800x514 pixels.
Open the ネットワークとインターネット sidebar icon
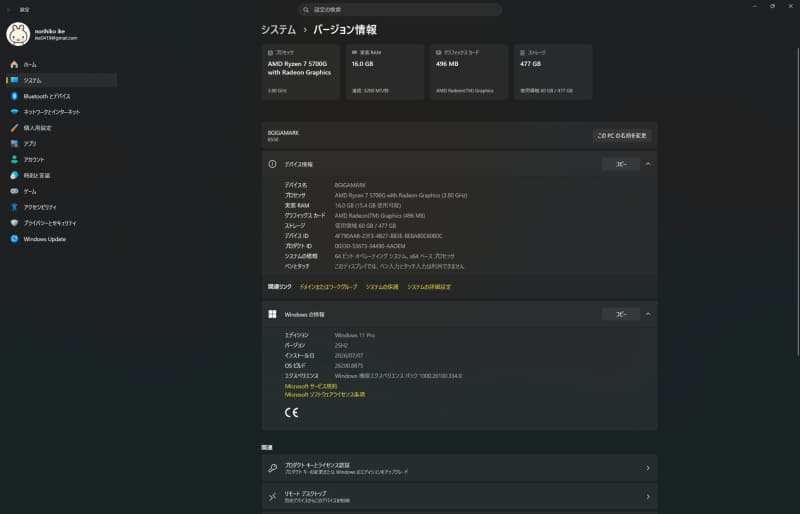coord(14,112)
